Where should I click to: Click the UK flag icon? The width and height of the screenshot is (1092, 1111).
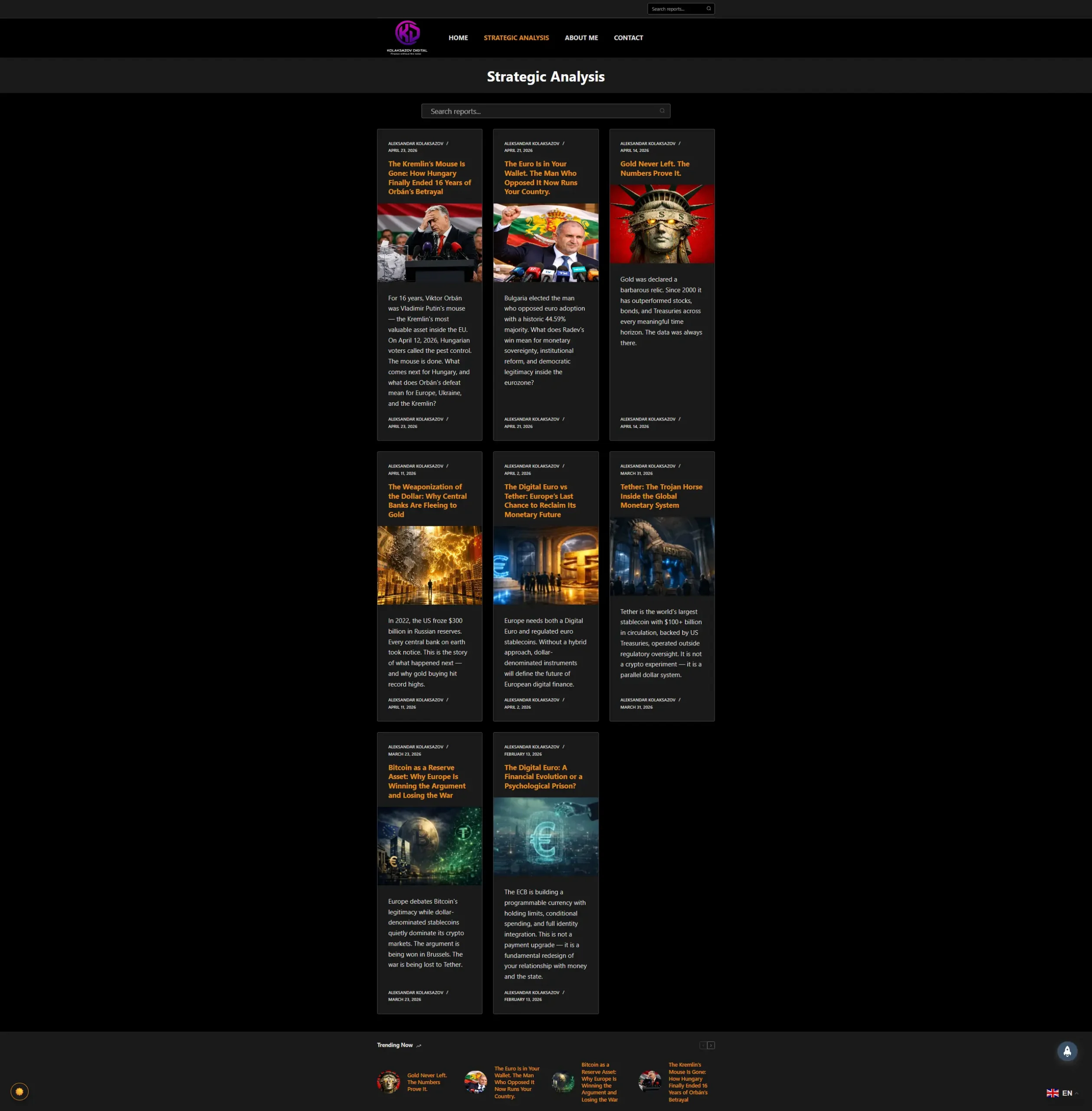click(1053, 1093)
